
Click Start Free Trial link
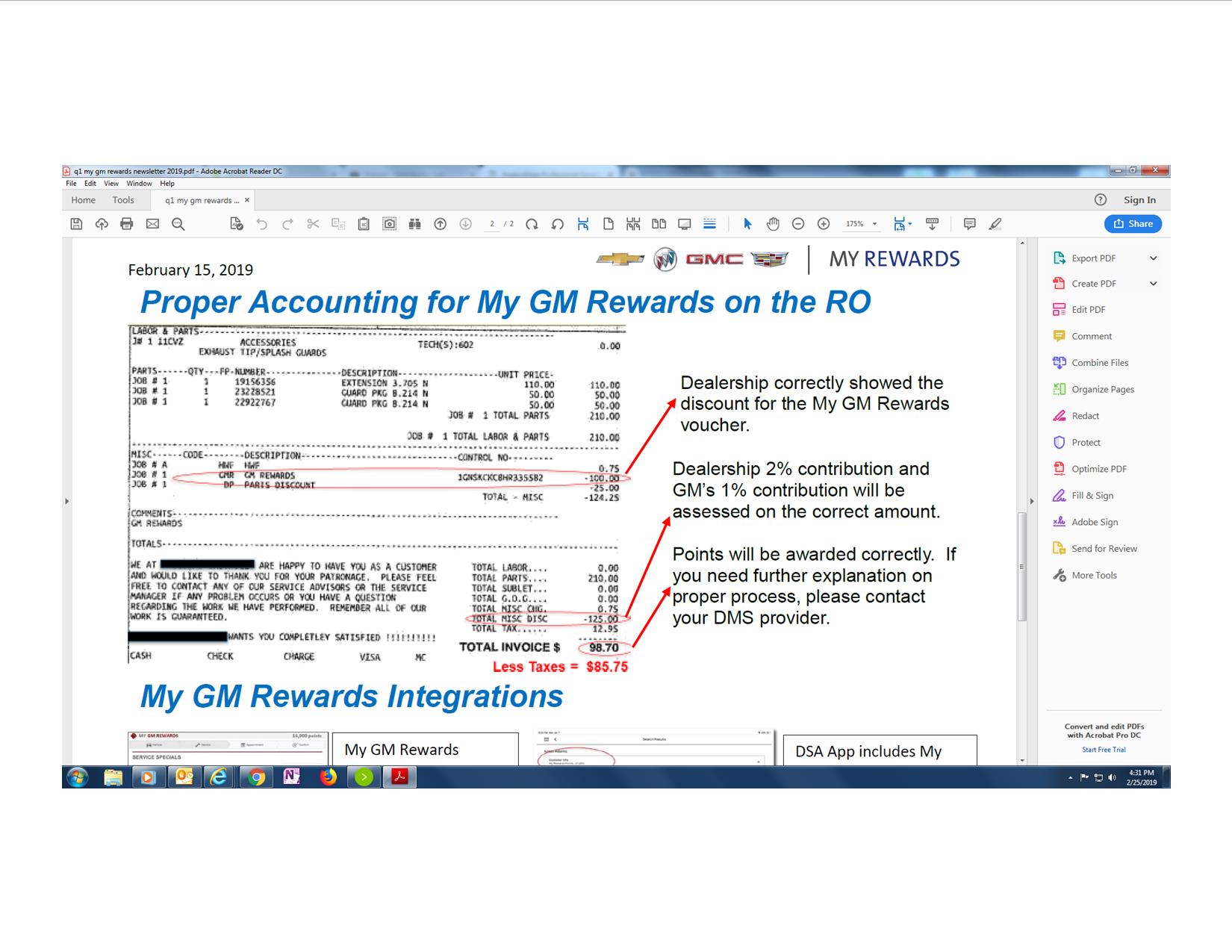[x=1104, y=750]
